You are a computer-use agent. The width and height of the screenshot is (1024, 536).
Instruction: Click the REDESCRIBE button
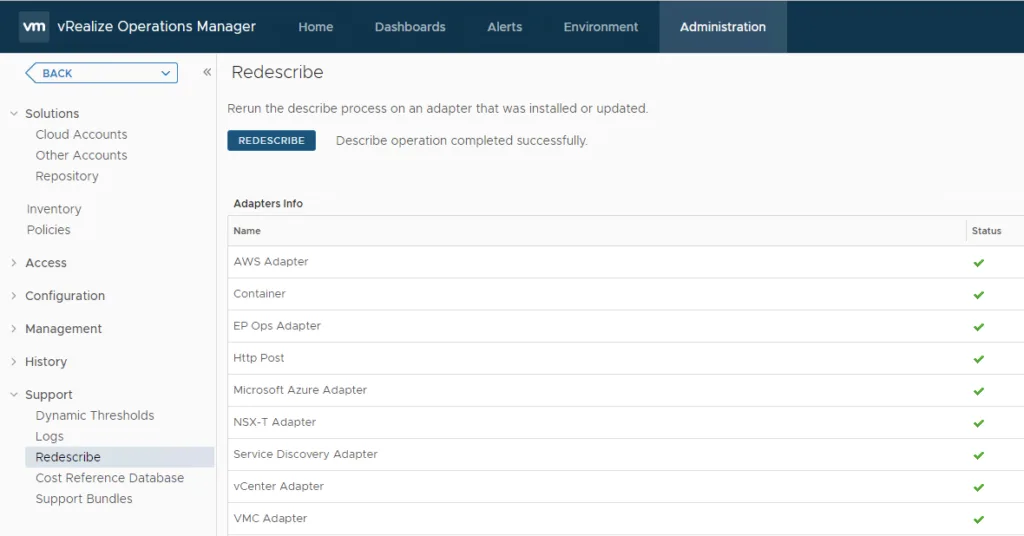click(272, 140)
